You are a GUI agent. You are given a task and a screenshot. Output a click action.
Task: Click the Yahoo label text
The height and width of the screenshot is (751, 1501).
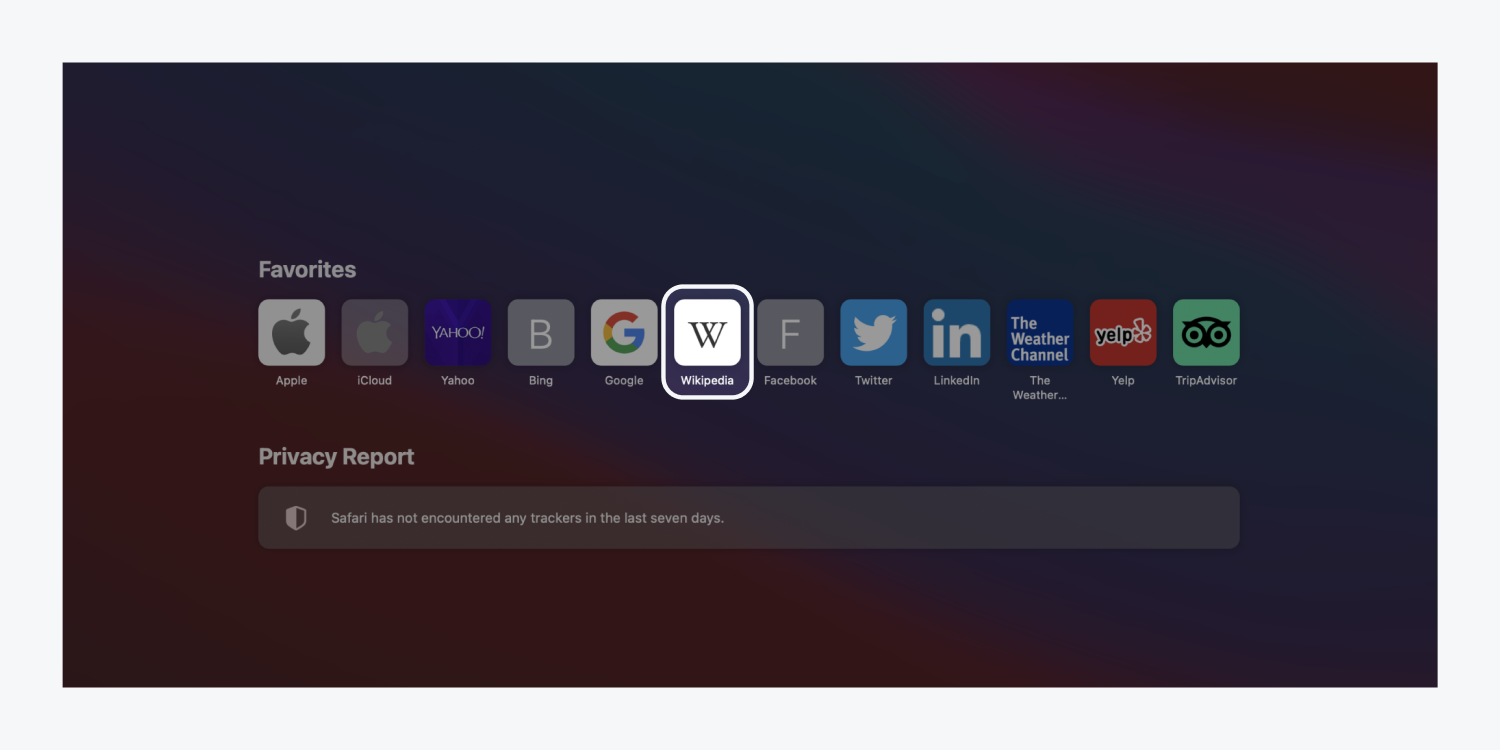pyautogui.click(x=458, y=381)
